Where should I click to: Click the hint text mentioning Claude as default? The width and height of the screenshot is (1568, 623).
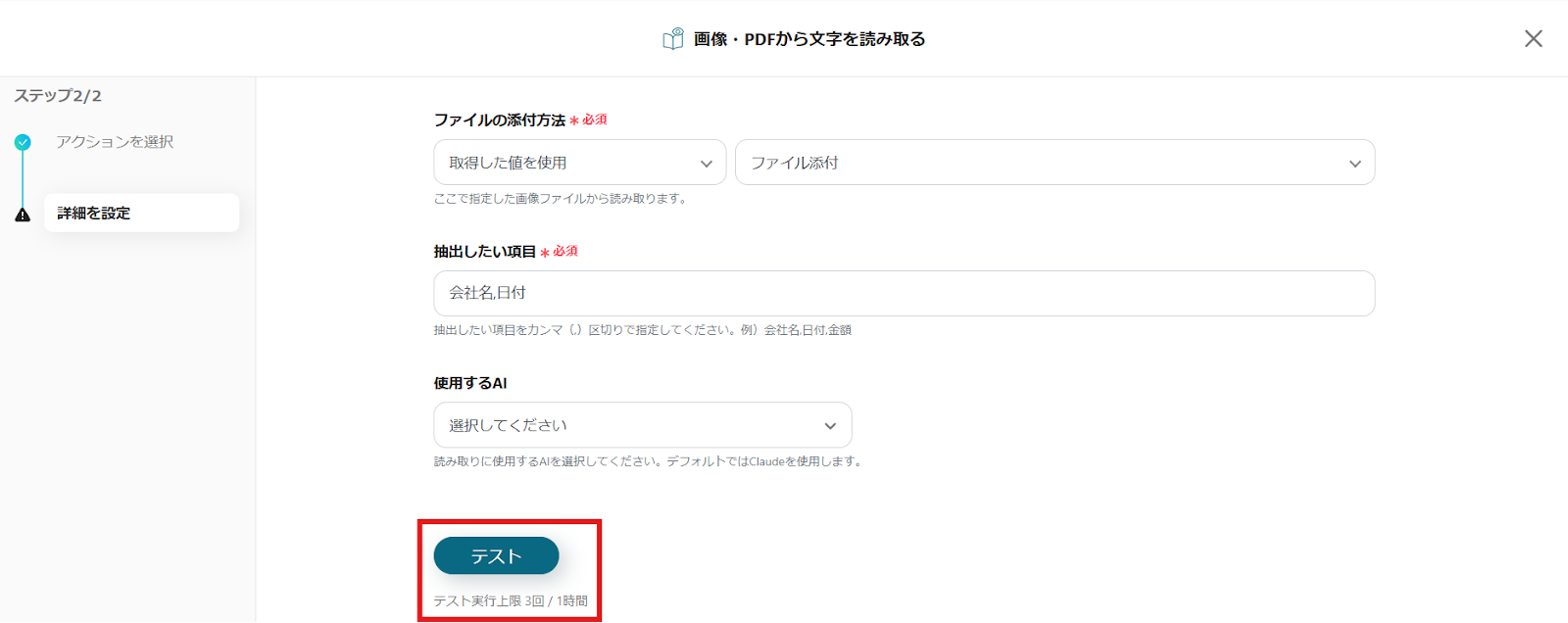[x=650, y=461]
